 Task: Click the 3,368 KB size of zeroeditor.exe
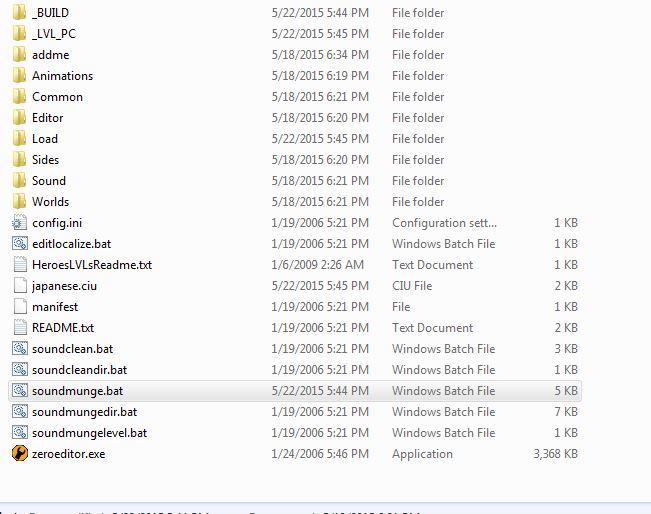(556, 454)
